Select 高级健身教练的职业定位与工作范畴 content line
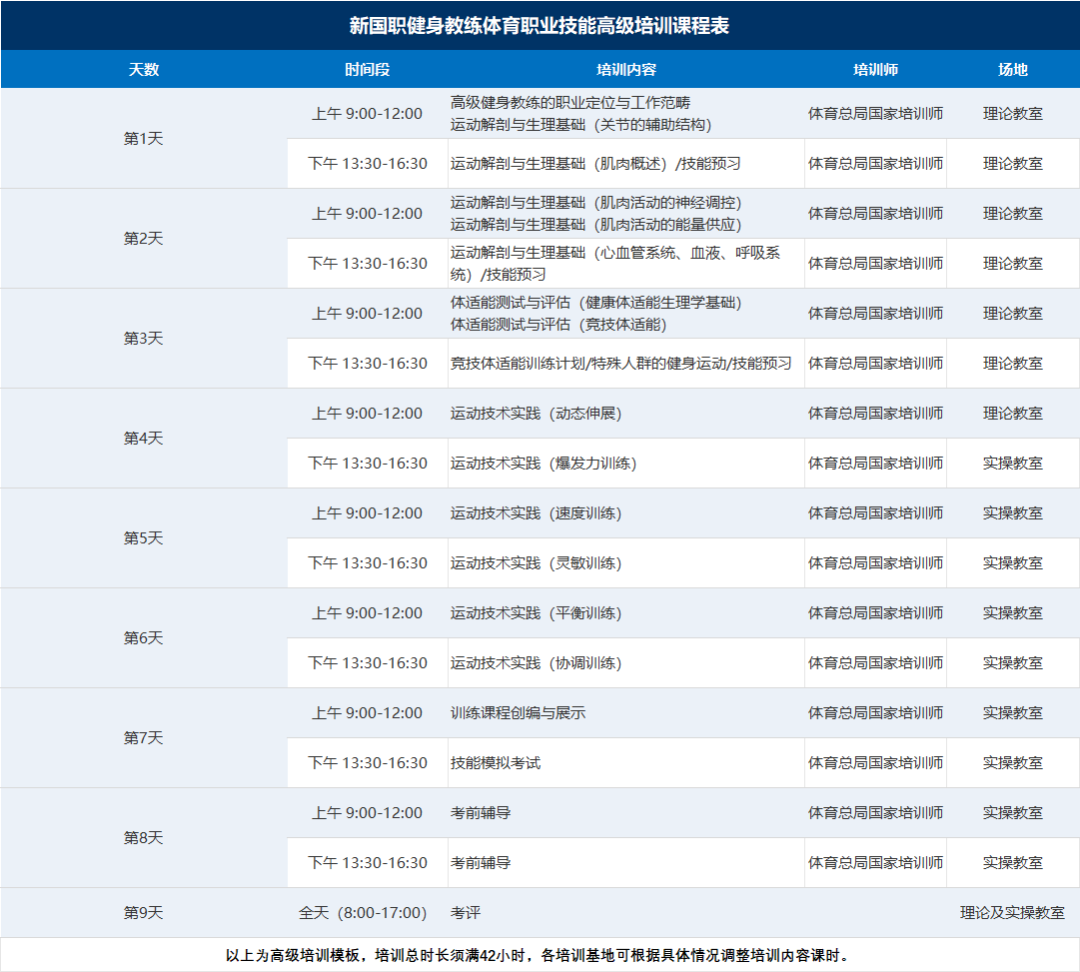 (x=570, y=103)
